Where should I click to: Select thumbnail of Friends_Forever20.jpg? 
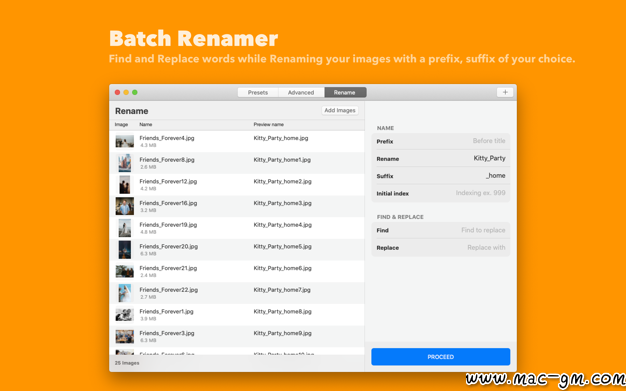pyautogui.click(x=125, y=250)
